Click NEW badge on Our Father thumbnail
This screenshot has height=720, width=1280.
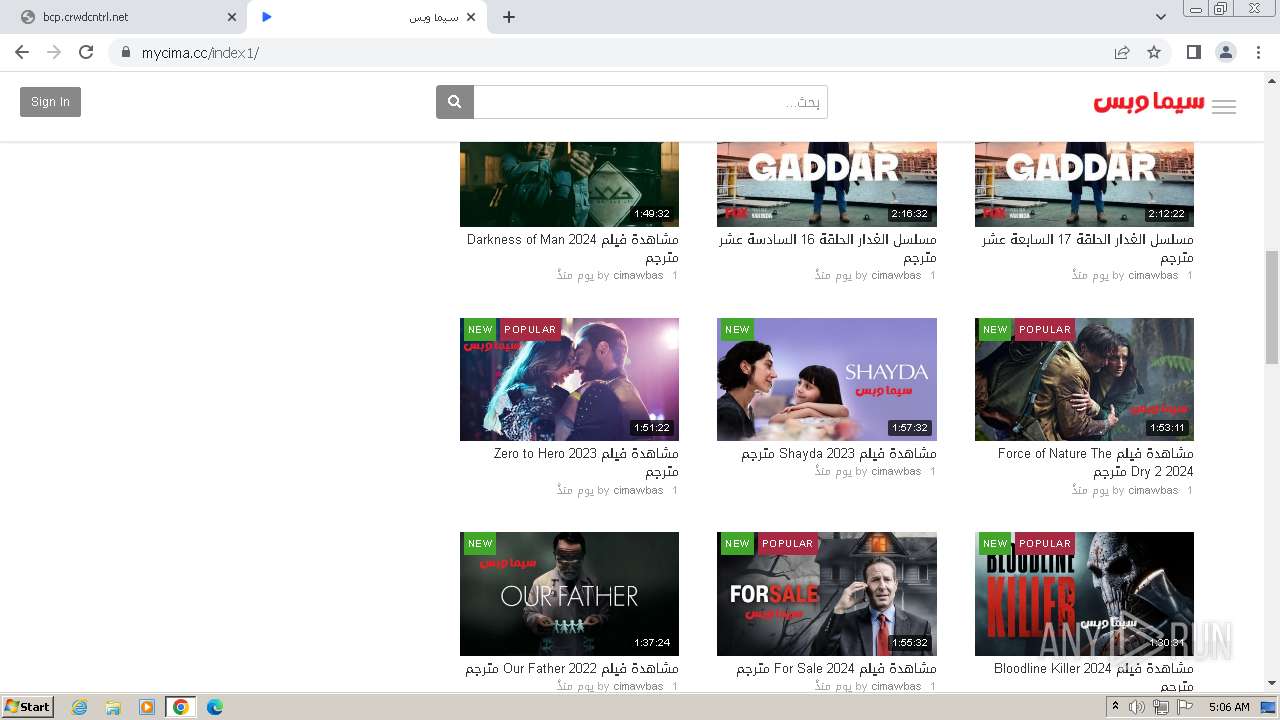point(480,544)
